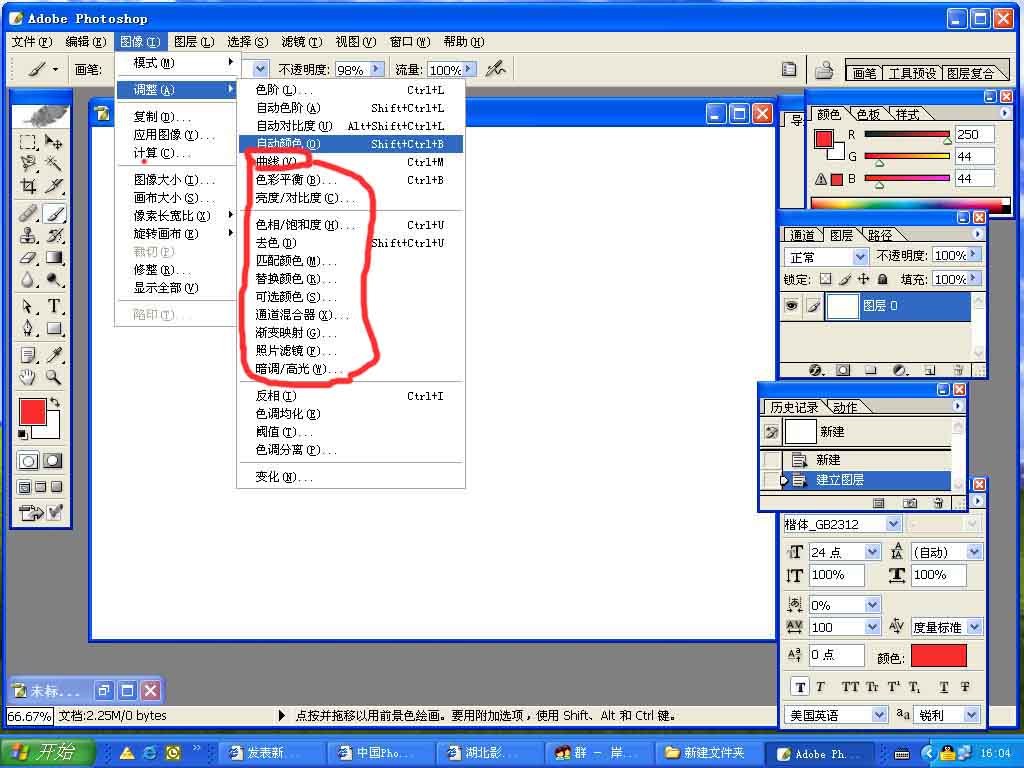The width and height of the screenshot is (1024, 768).
Task: Select the Horizontal Type tool
Action: tap(54, 306)
